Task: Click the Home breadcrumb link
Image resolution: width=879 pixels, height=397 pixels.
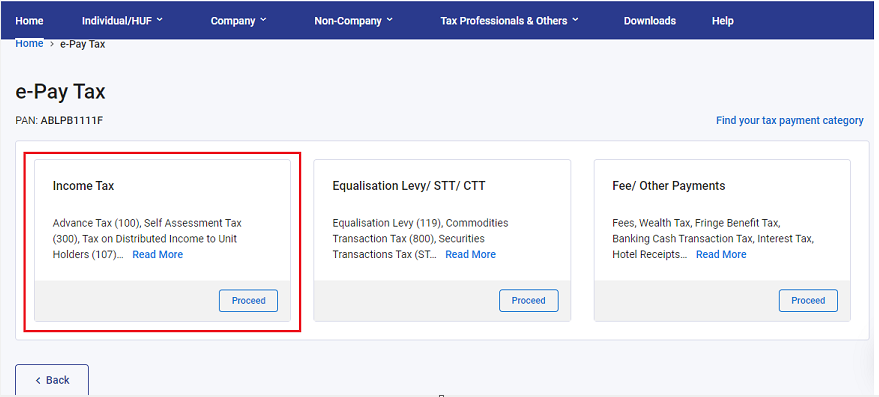Action: pos(29,44)
